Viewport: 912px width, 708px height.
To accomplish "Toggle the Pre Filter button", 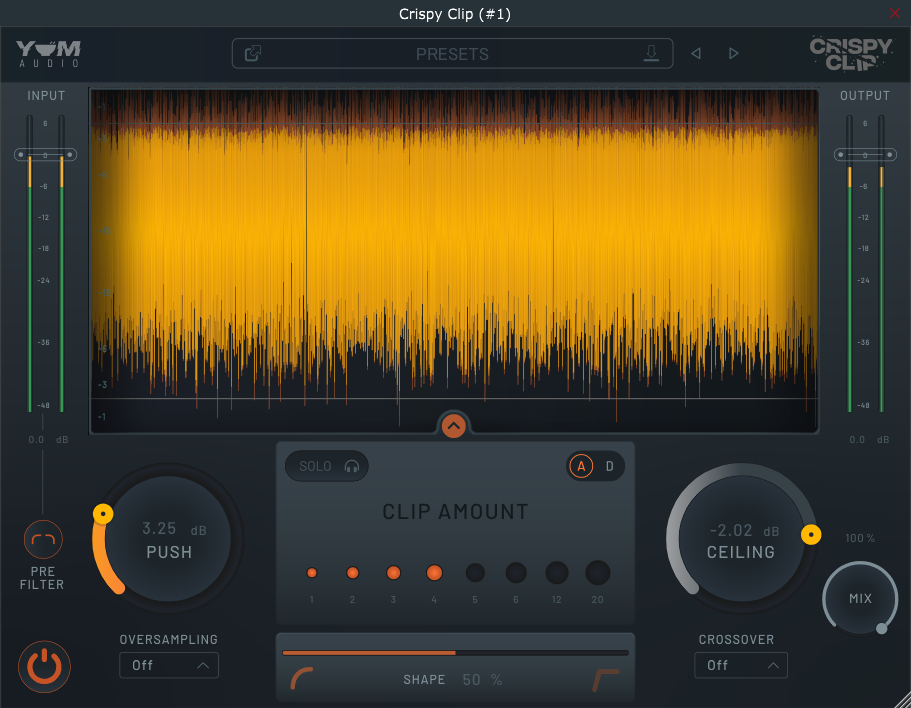I will point(43,539).
